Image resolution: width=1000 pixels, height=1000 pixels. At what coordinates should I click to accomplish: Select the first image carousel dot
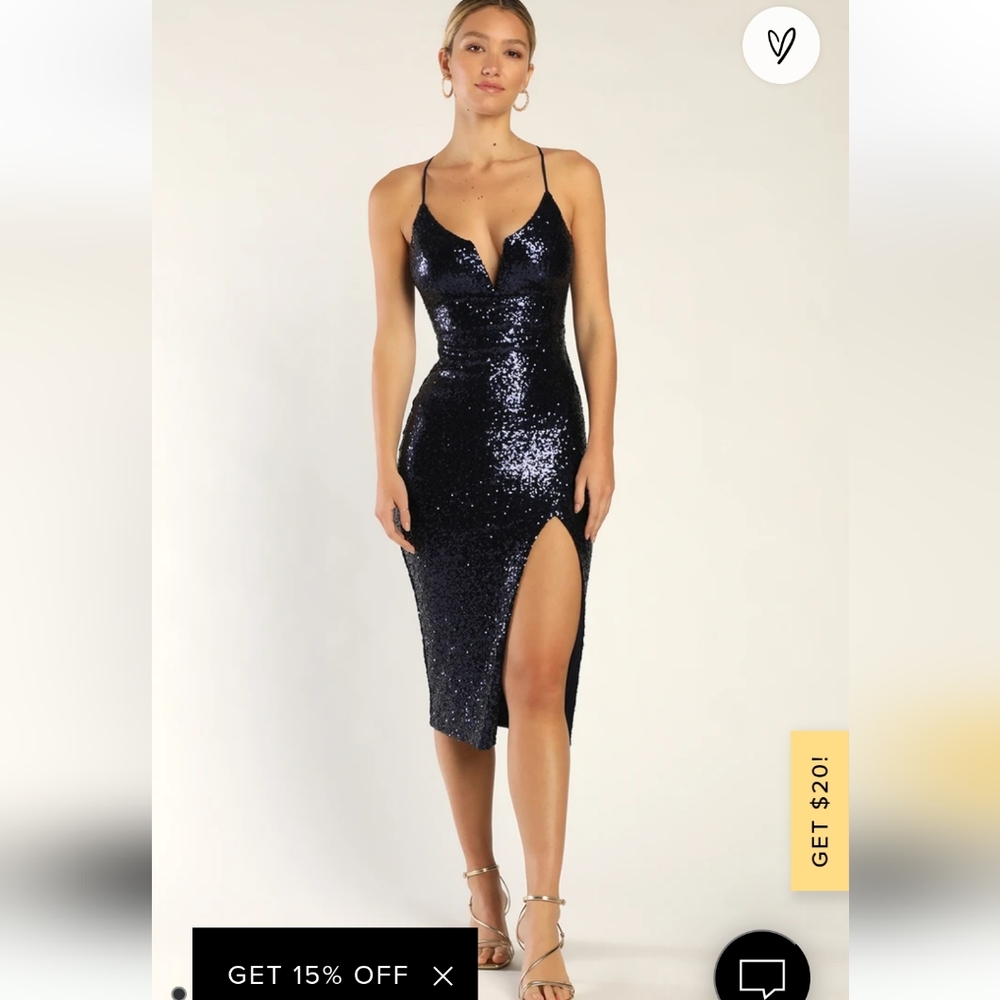click(179, 993)
